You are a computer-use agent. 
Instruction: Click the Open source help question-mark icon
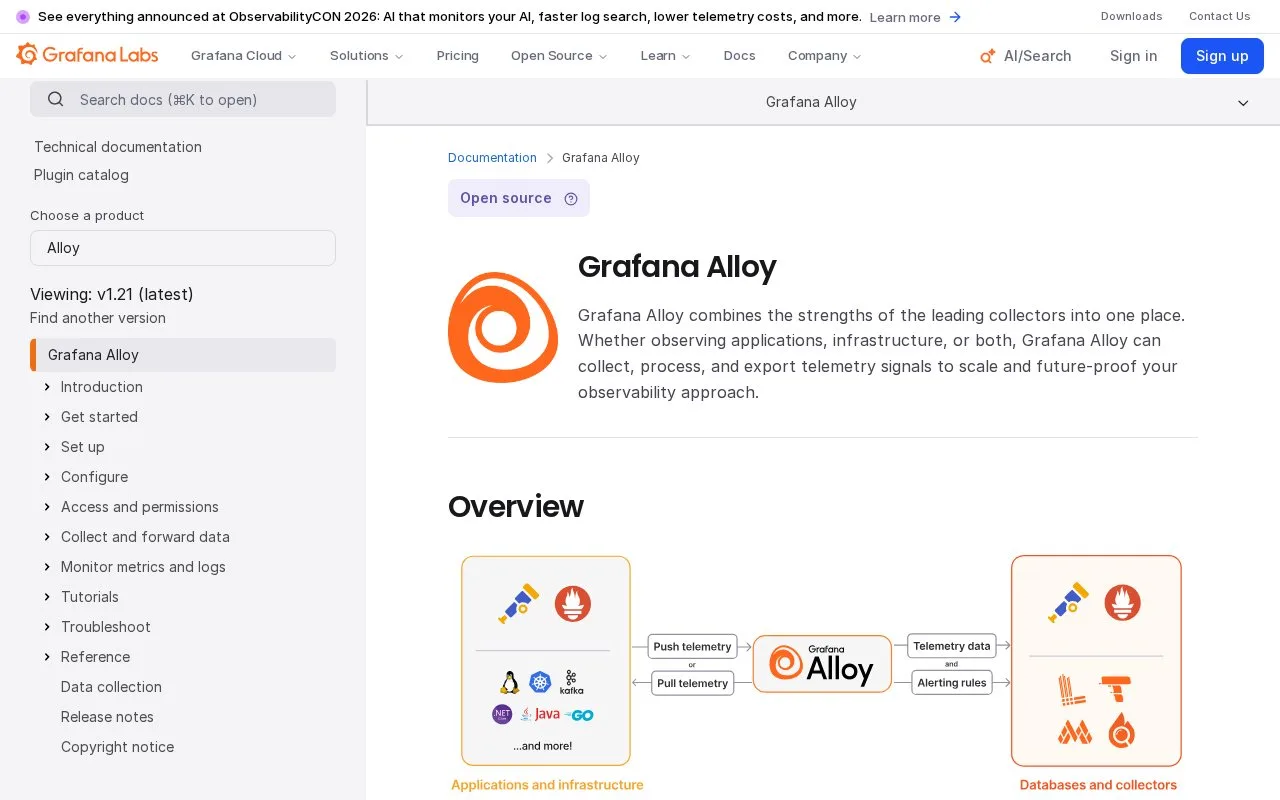[571, 198]
